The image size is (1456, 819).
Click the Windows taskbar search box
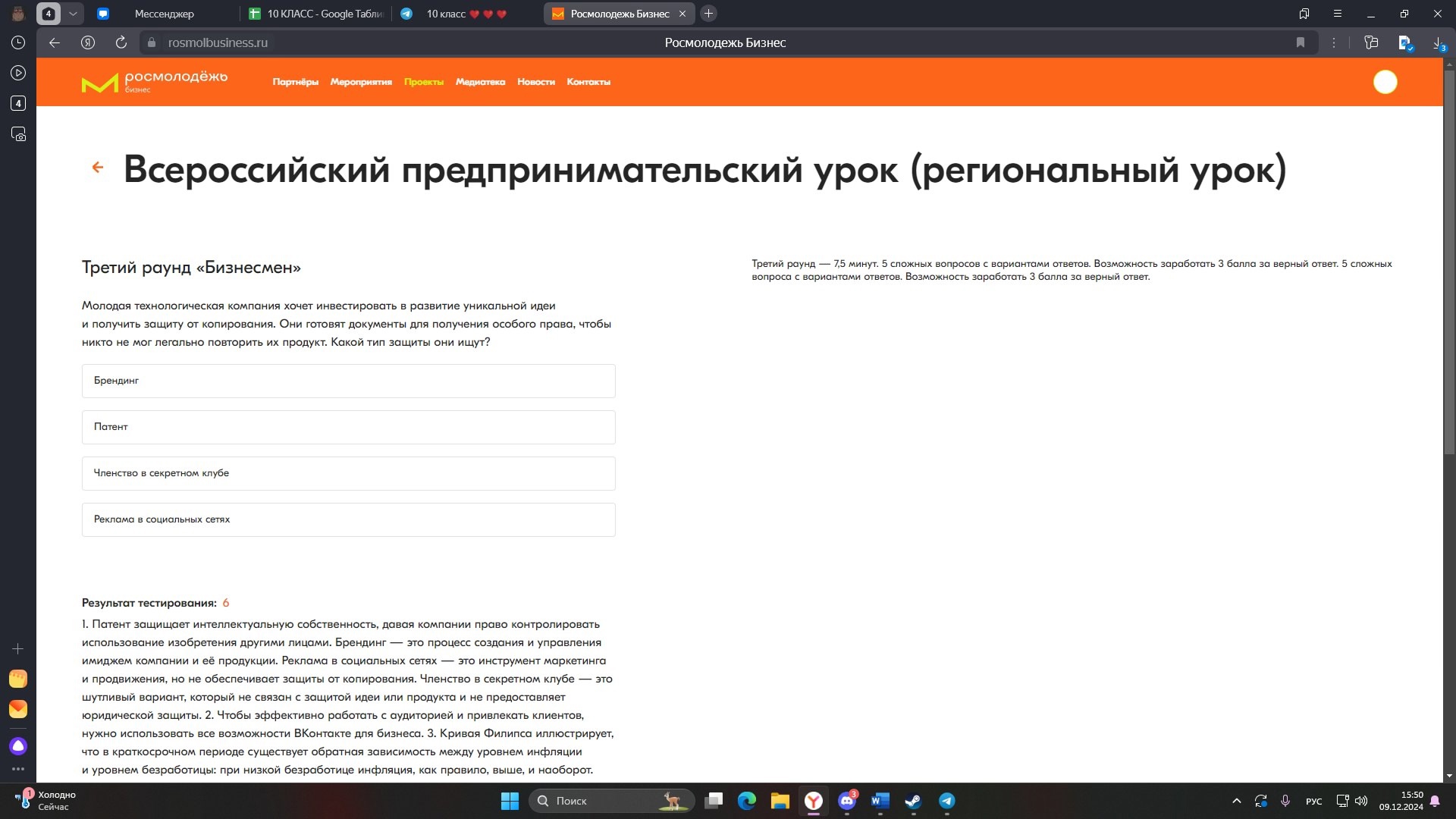tap(611, 801)
